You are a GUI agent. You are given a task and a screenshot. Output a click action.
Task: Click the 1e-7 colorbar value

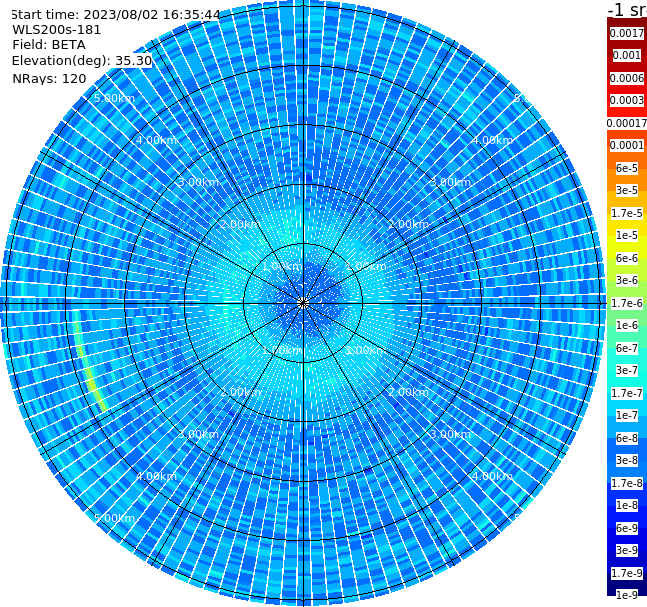pos(627,415)
